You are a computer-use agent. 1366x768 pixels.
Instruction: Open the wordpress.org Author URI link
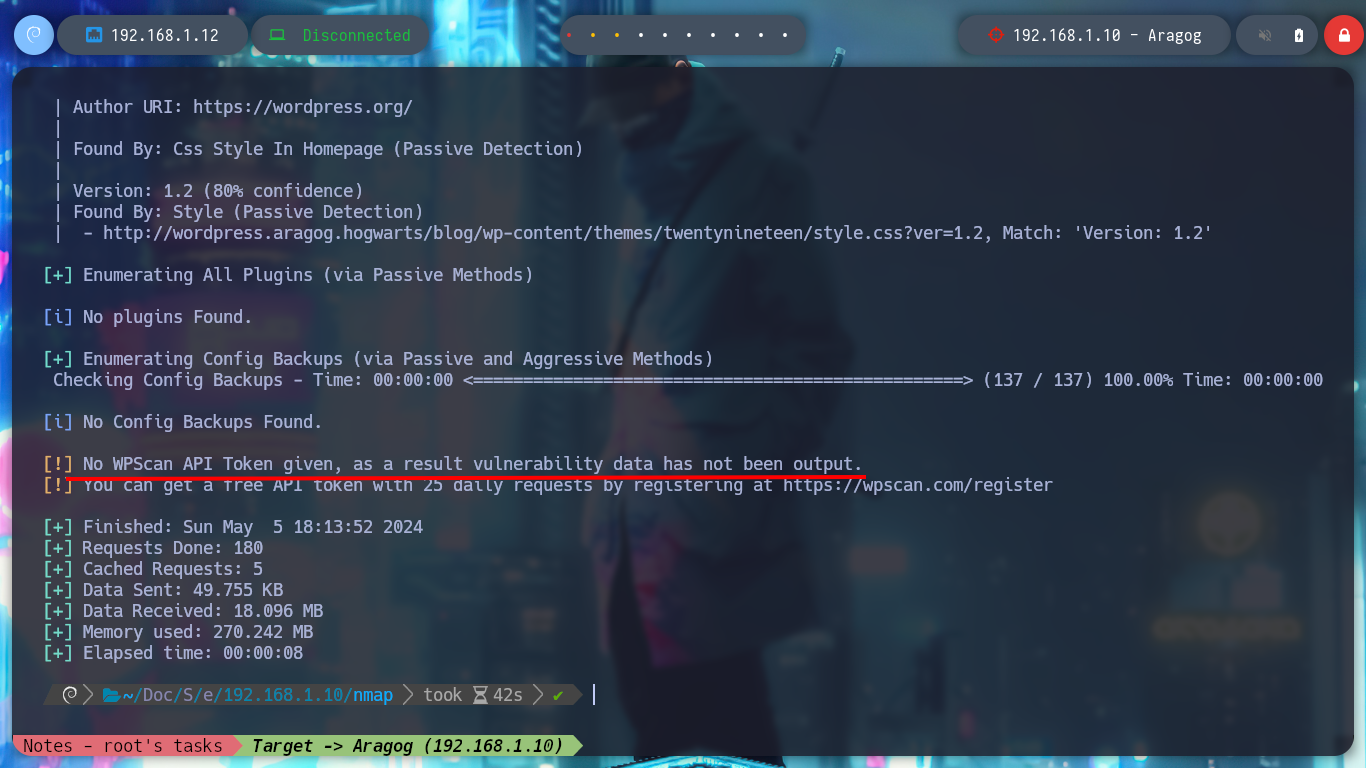(x=303, y=107)
